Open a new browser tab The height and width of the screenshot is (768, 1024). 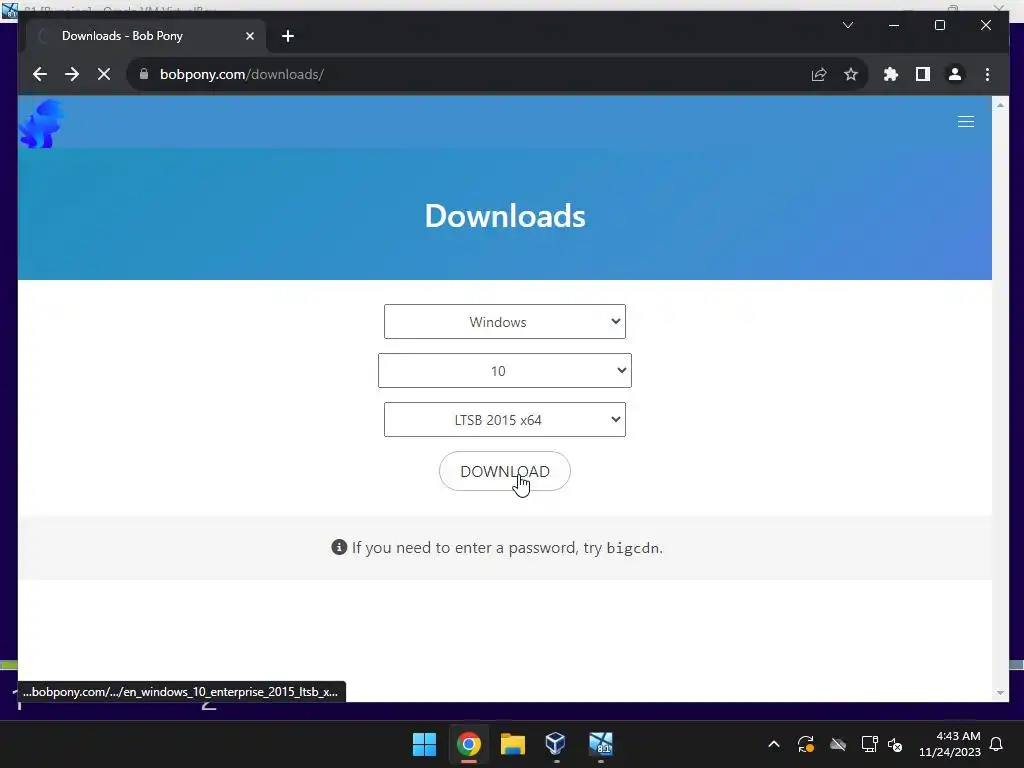click(288, 36)
